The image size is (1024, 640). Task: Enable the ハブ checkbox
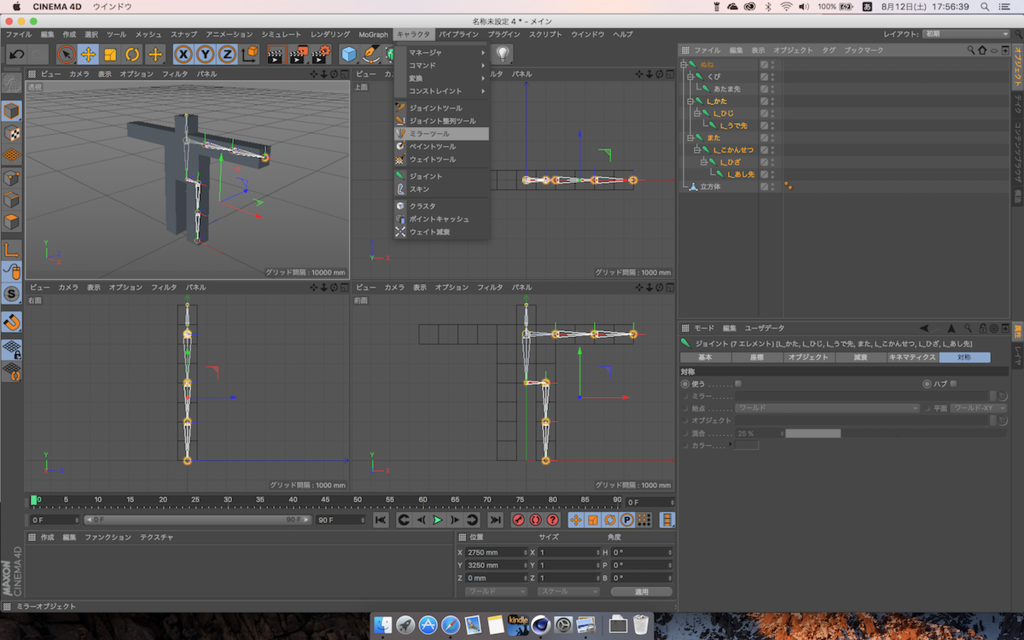point(953,384)
